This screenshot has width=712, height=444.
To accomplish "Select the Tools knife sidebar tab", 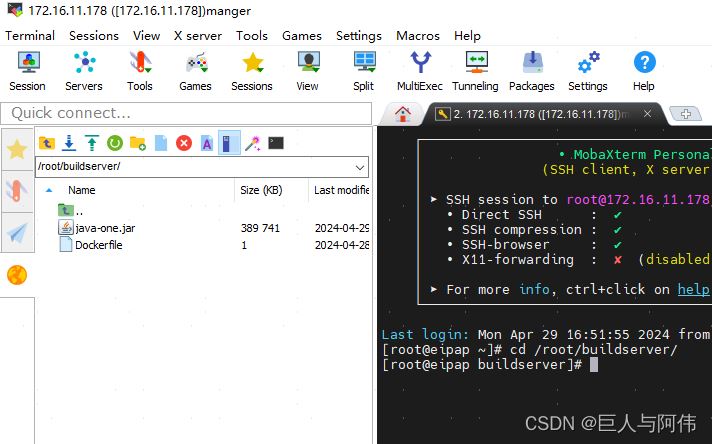I will pyautogui.click(x=17, y=191).
